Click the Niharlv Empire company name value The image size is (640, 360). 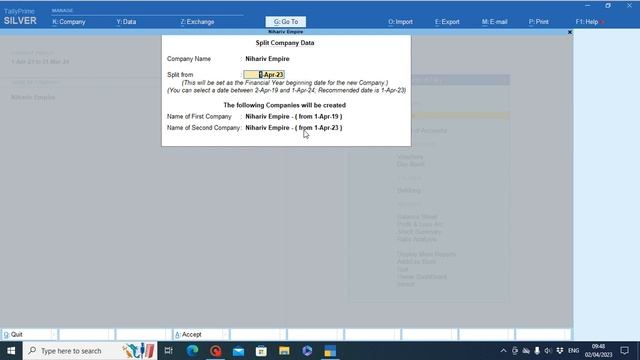pyautogui.click(x=267, y=59)
